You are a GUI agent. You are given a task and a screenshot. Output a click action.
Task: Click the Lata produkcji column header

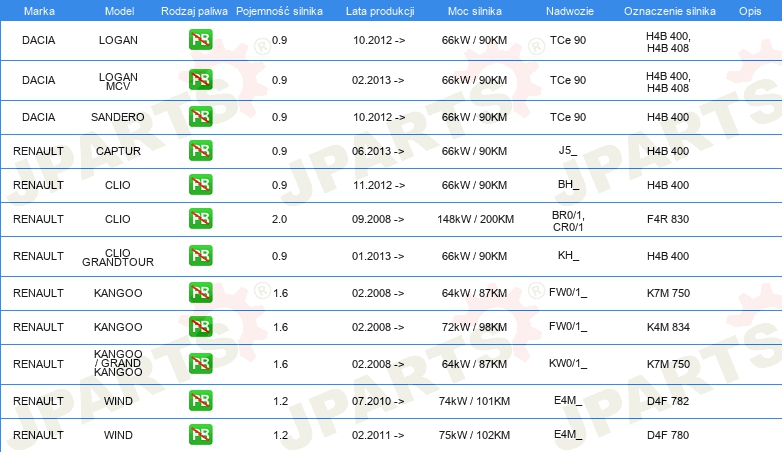point(380,11)
